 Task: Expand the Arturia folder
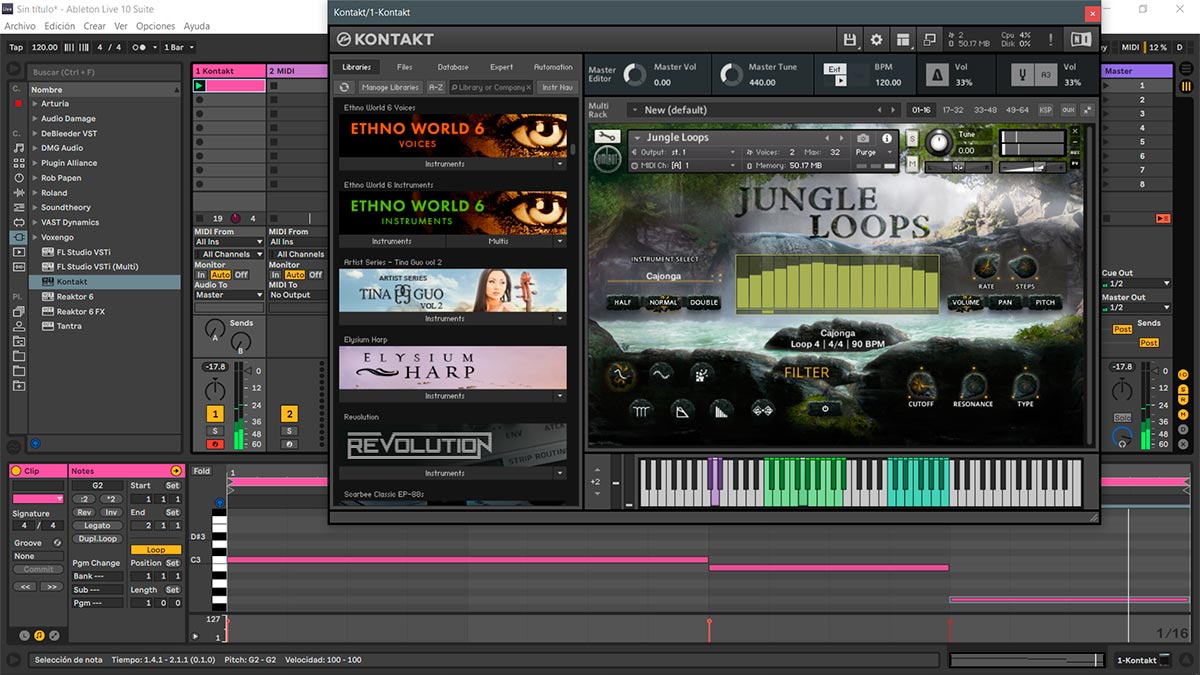(34, 104)
